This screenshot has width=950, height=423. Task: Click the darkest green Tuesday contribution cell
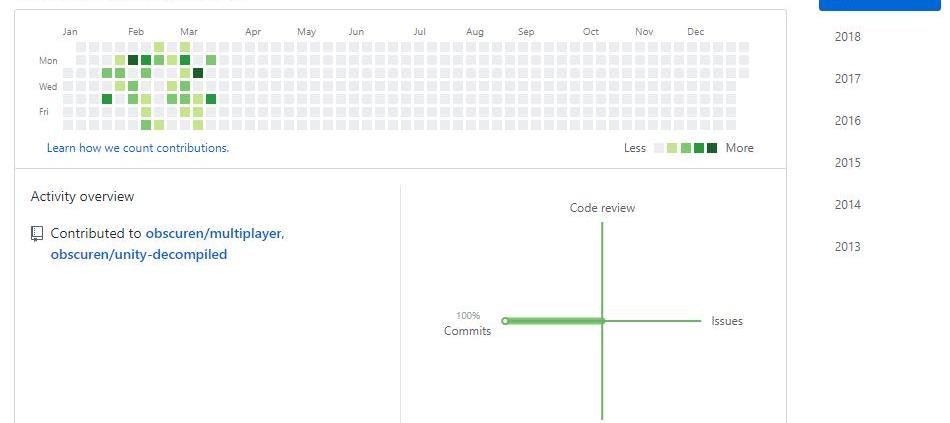pyautogui.click(x=198, y=73)
